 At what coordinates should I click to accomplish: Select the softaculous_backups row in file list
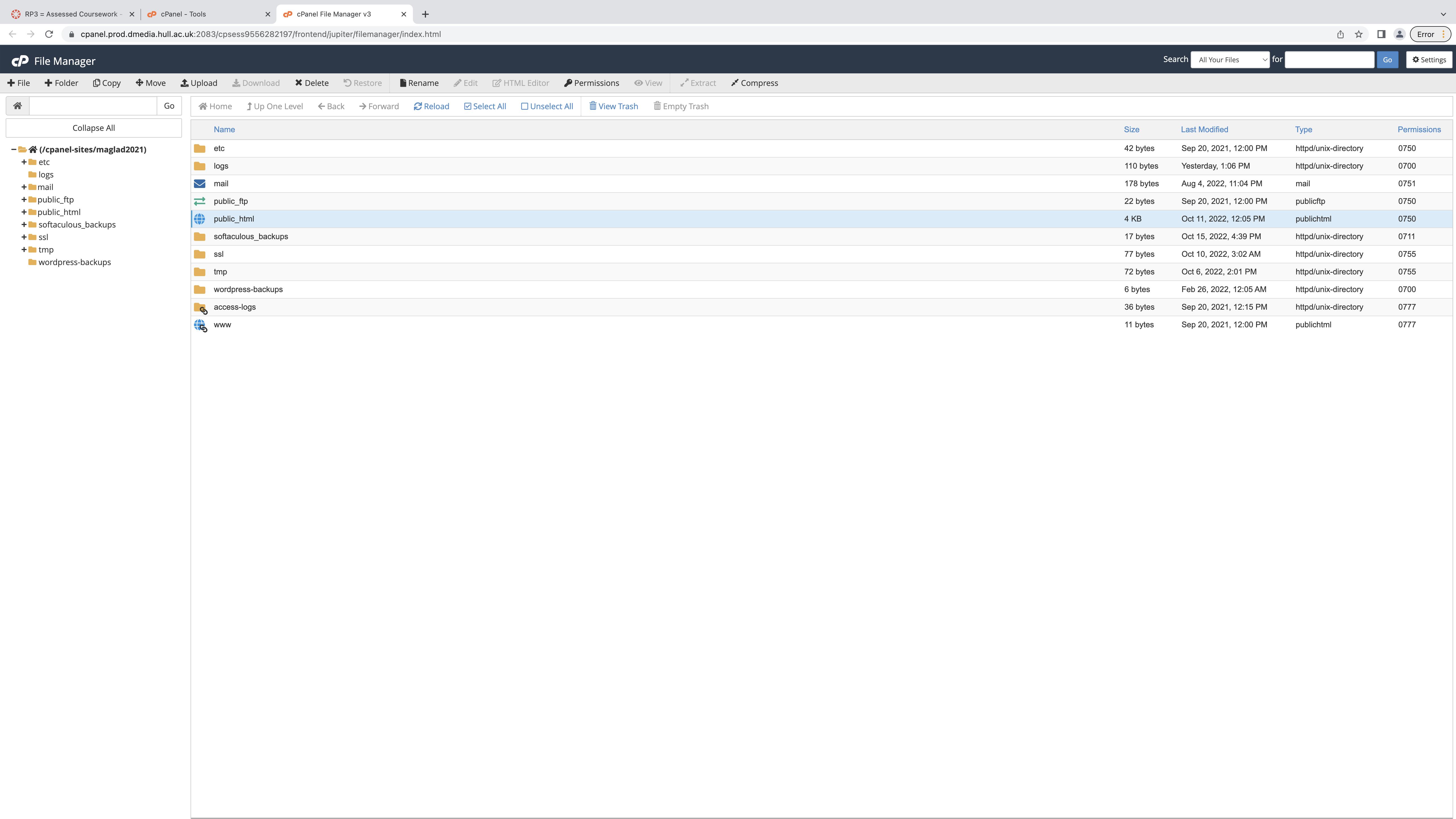(x=822, y=236)
